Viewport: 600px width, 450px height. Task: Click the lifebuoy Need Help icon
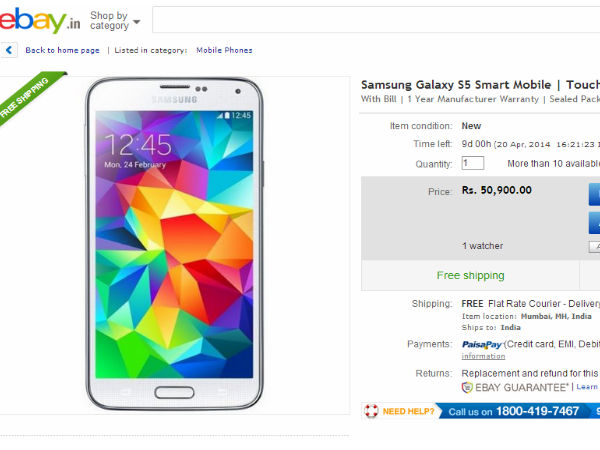pos(372,411)
